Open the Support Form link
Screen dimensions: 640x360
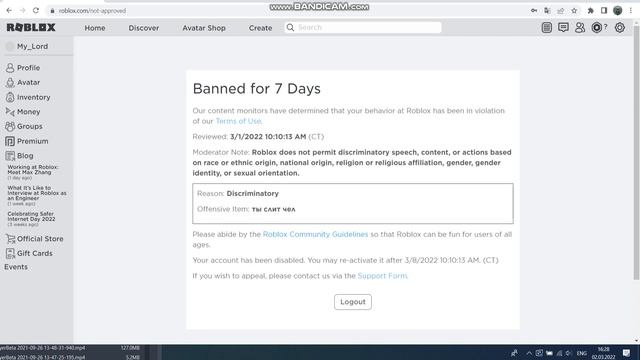(382, 276)
